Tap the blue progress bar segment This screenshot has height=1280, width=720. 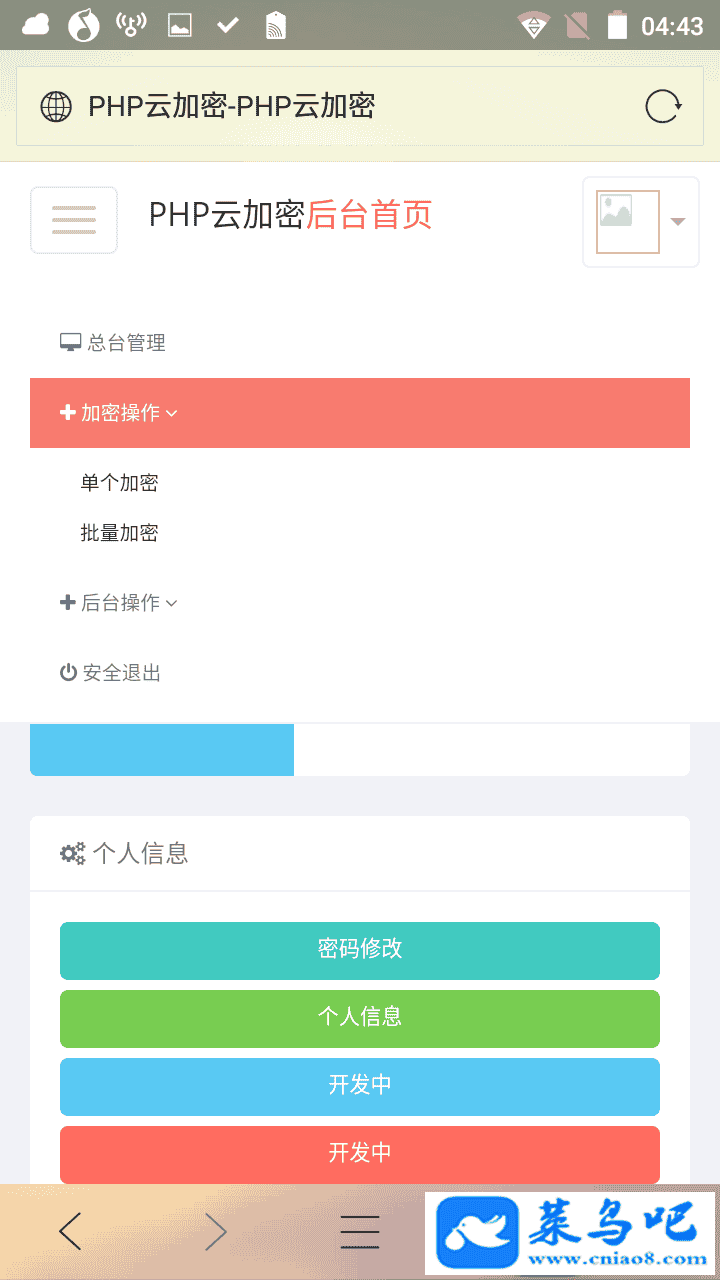tap(162, 750)
